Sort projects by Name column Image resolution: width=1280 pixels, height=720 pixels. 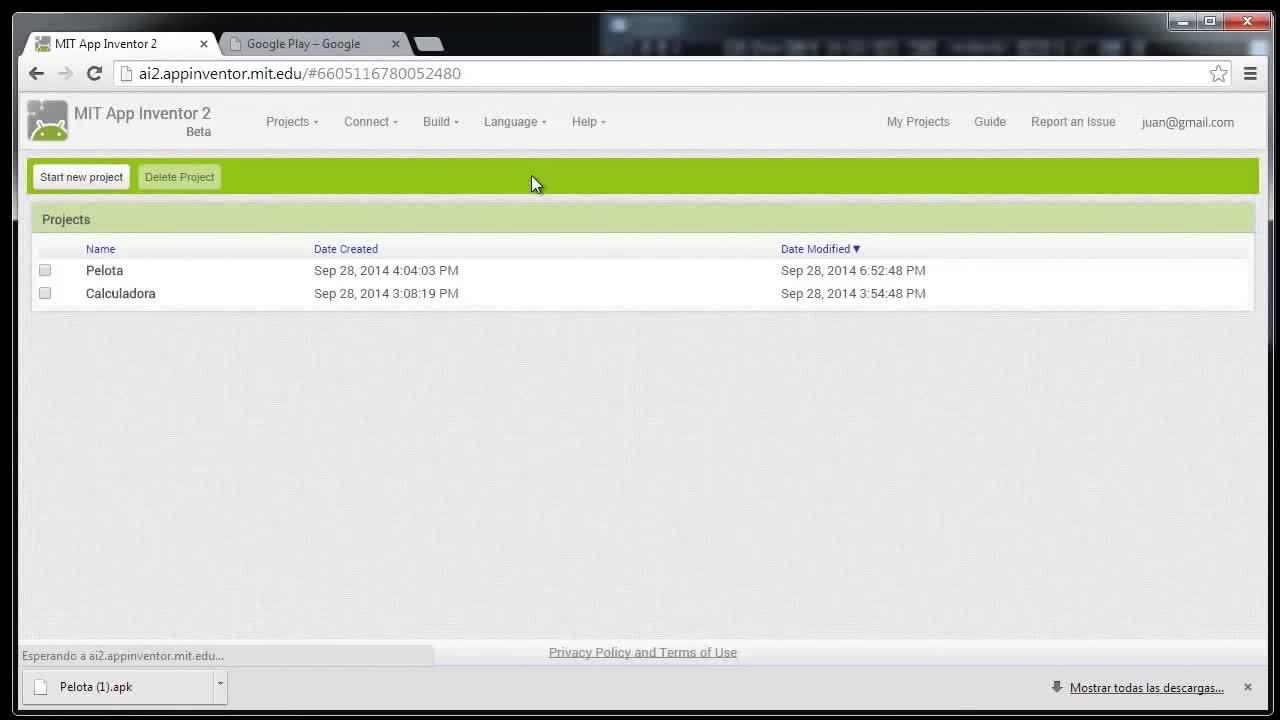click(x=100, y=249)
